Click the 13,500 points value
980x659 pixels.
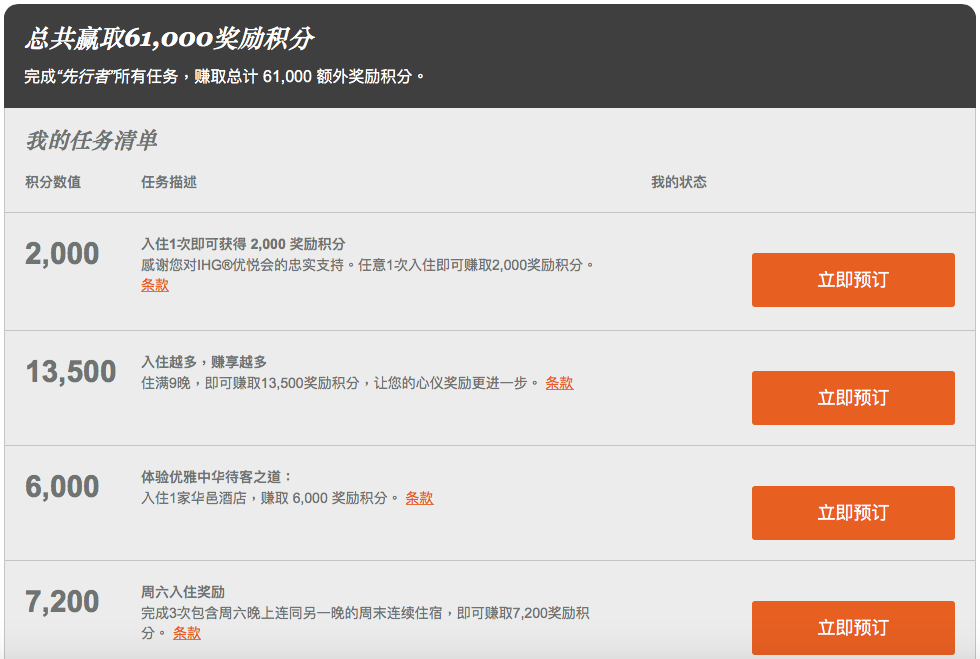[71, 371]
